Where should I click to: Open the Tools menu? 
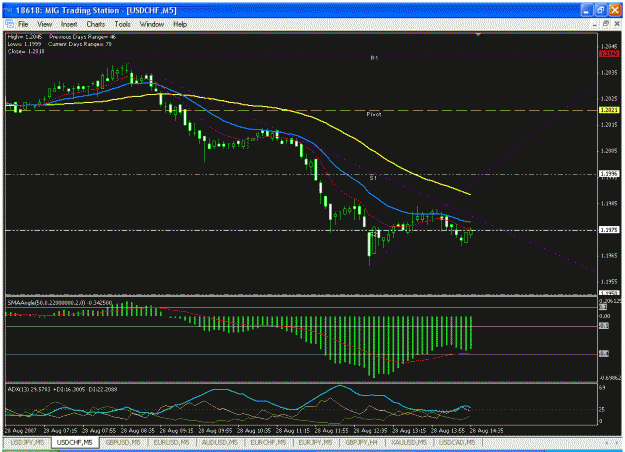point(122,24)
